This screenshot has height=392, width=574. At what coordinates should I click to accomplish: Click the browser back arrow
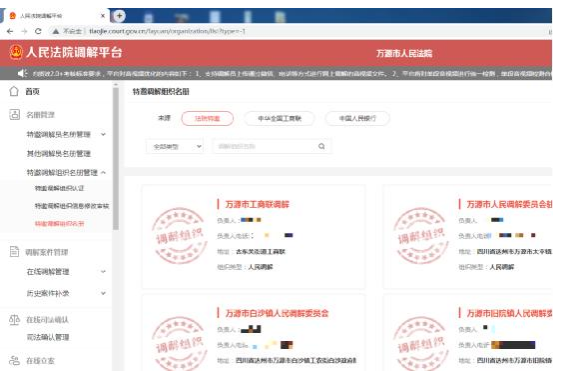(10, 31)
